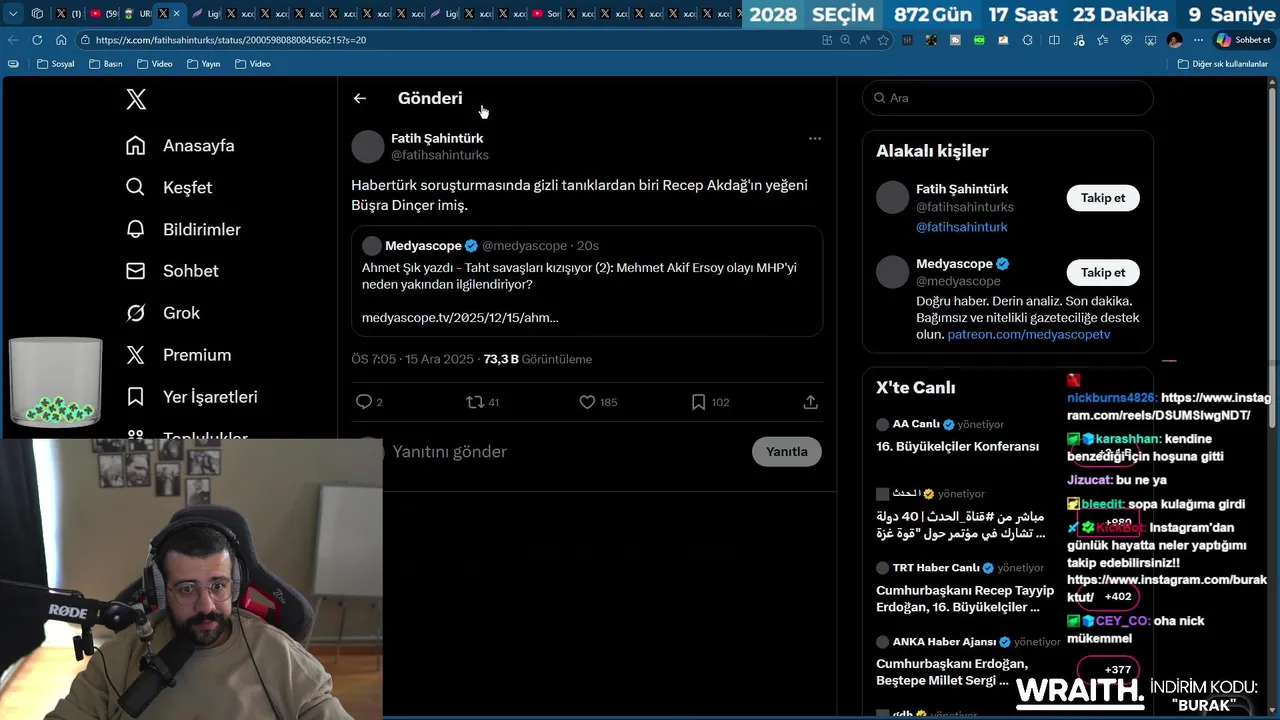Click the browser back button
This screenshot has height=720, width=1280.
13,40
